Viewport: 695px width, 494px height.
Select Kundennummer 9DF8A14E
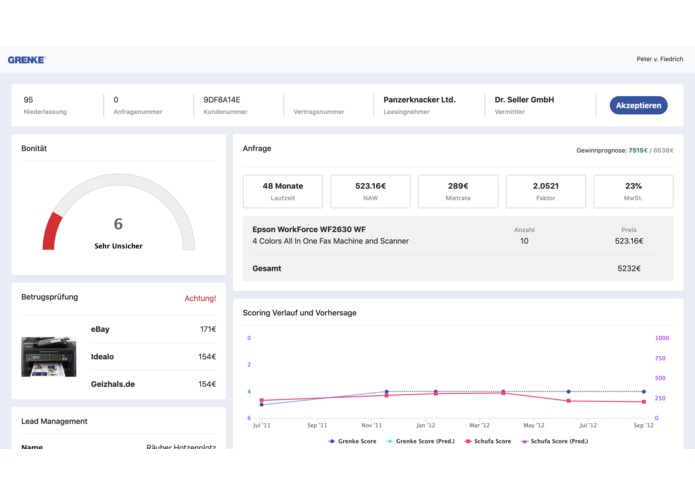(222, 100)
